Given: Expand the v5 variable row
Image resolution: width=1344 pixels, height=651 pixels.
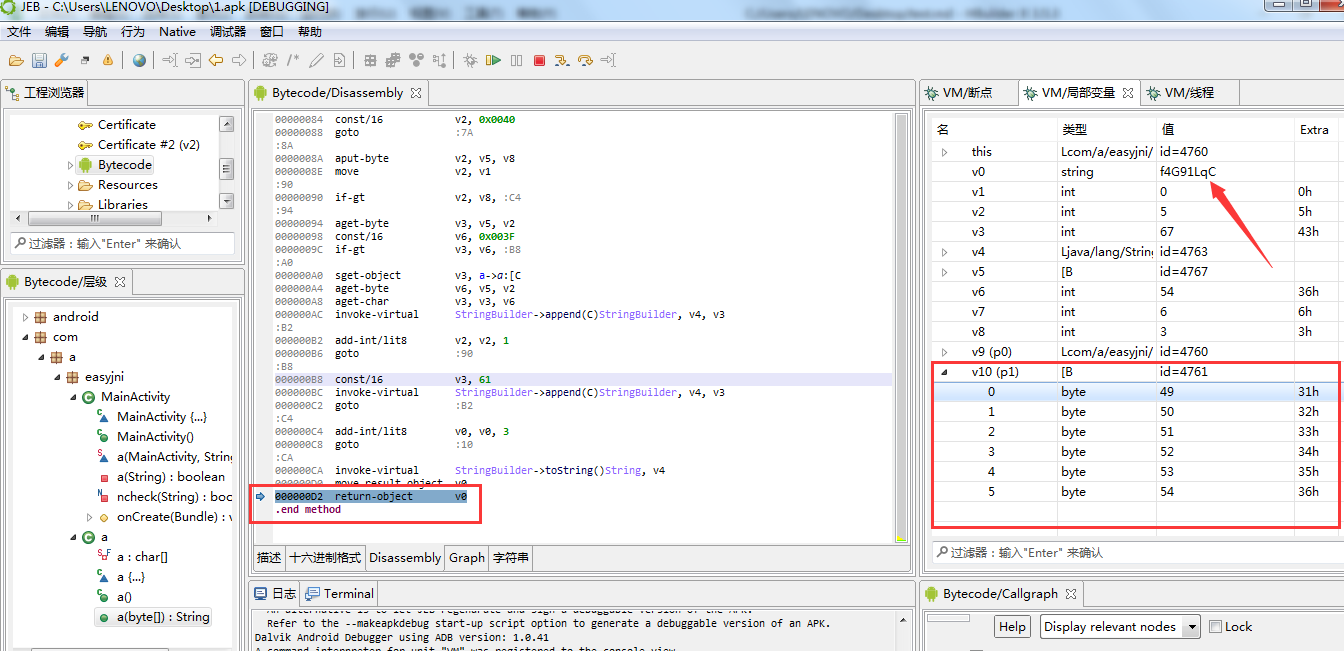Looking at the screenshot, I should click(944, 272).
